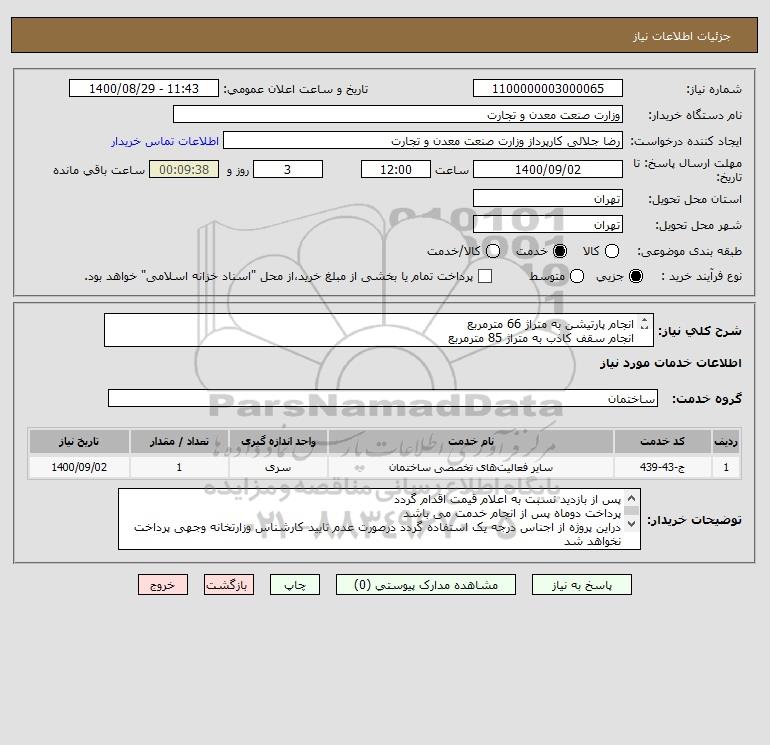770x745 pixels.
Task: Click the واحد اندازه گیری column header
Action: pyautogui.click(x=278, y=441)
